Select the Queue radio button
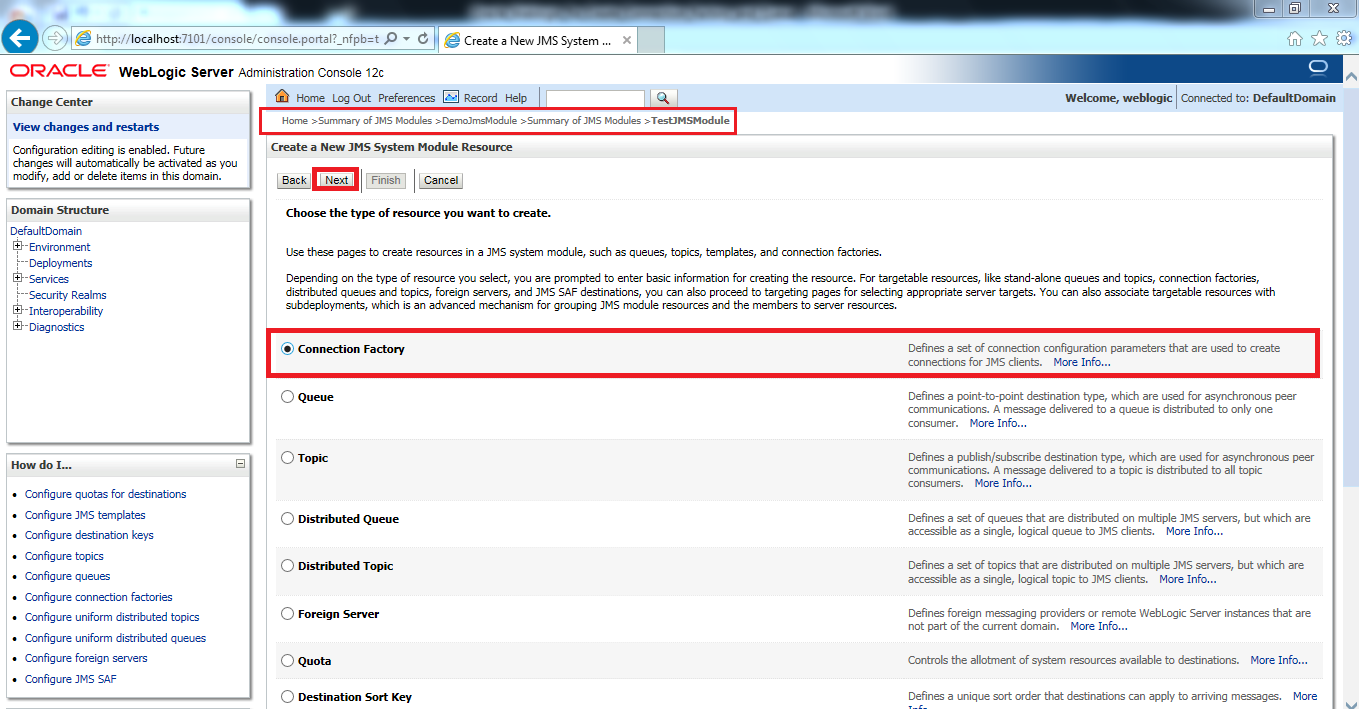 [x=288, y=397]
